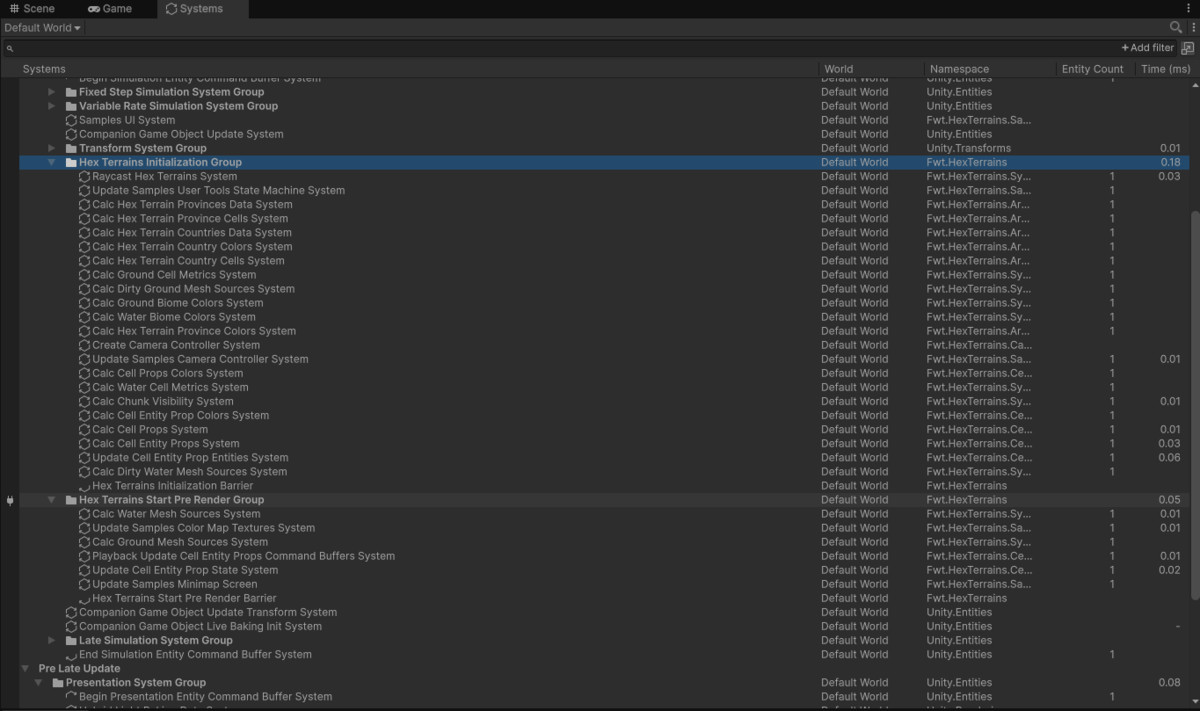Switch to the Scene tab

32,9
